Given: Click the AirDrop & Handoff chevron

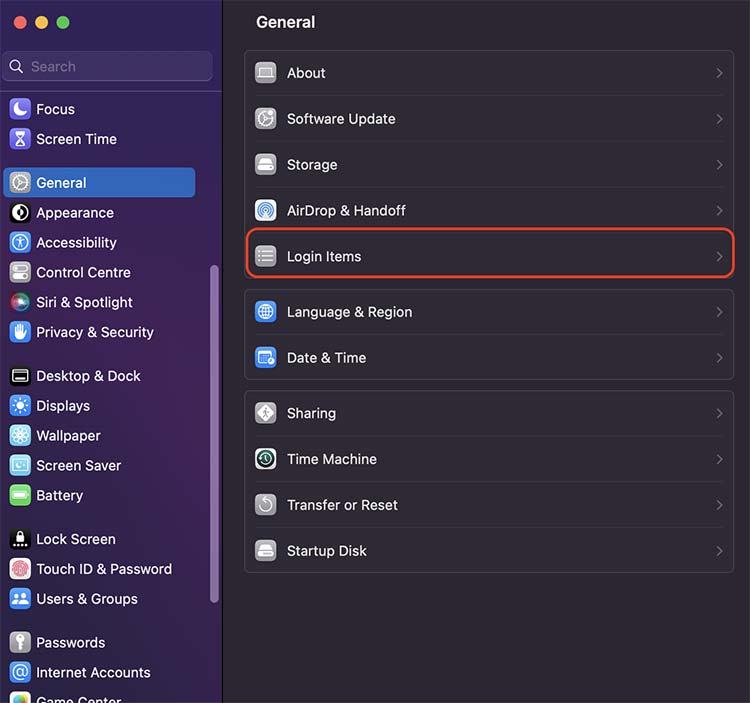Looking at the screenshot, I should [x=719, y=210].
